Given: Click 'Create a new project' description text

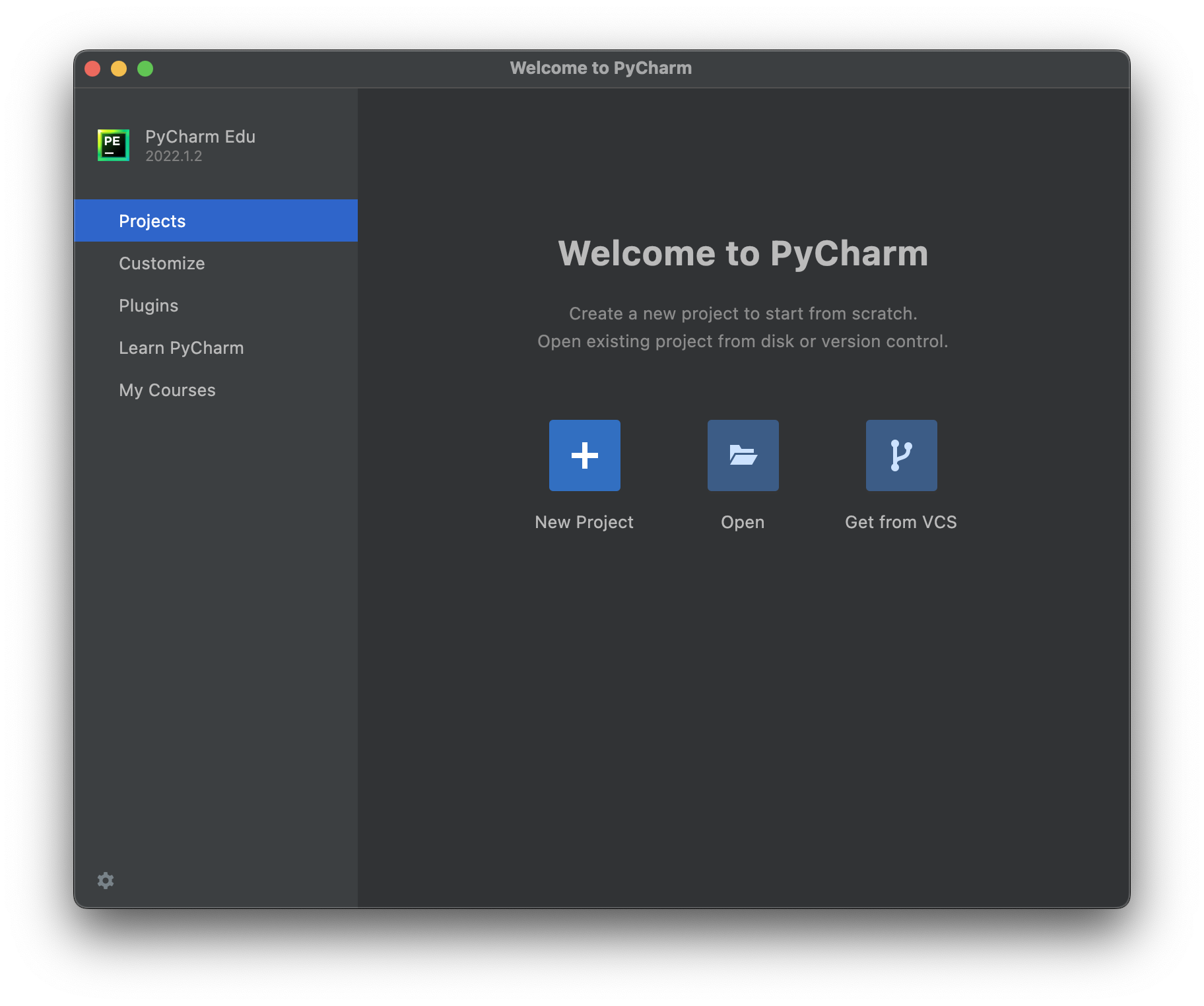Looking at the screenshot, I should coord(743,314).
